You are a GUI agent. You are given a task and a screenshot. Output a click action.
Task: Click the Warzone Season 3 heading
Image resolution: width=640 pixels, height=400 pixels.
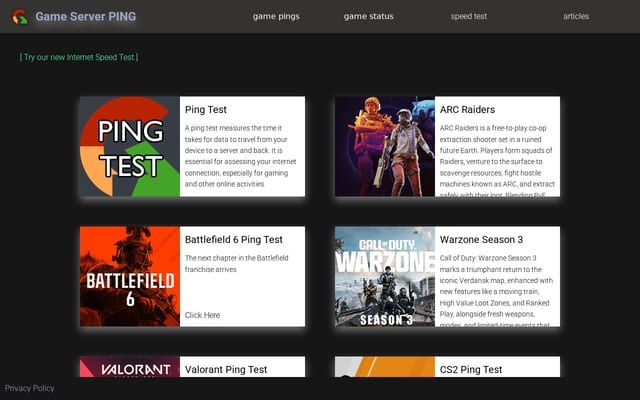click(x=481, y=240)
